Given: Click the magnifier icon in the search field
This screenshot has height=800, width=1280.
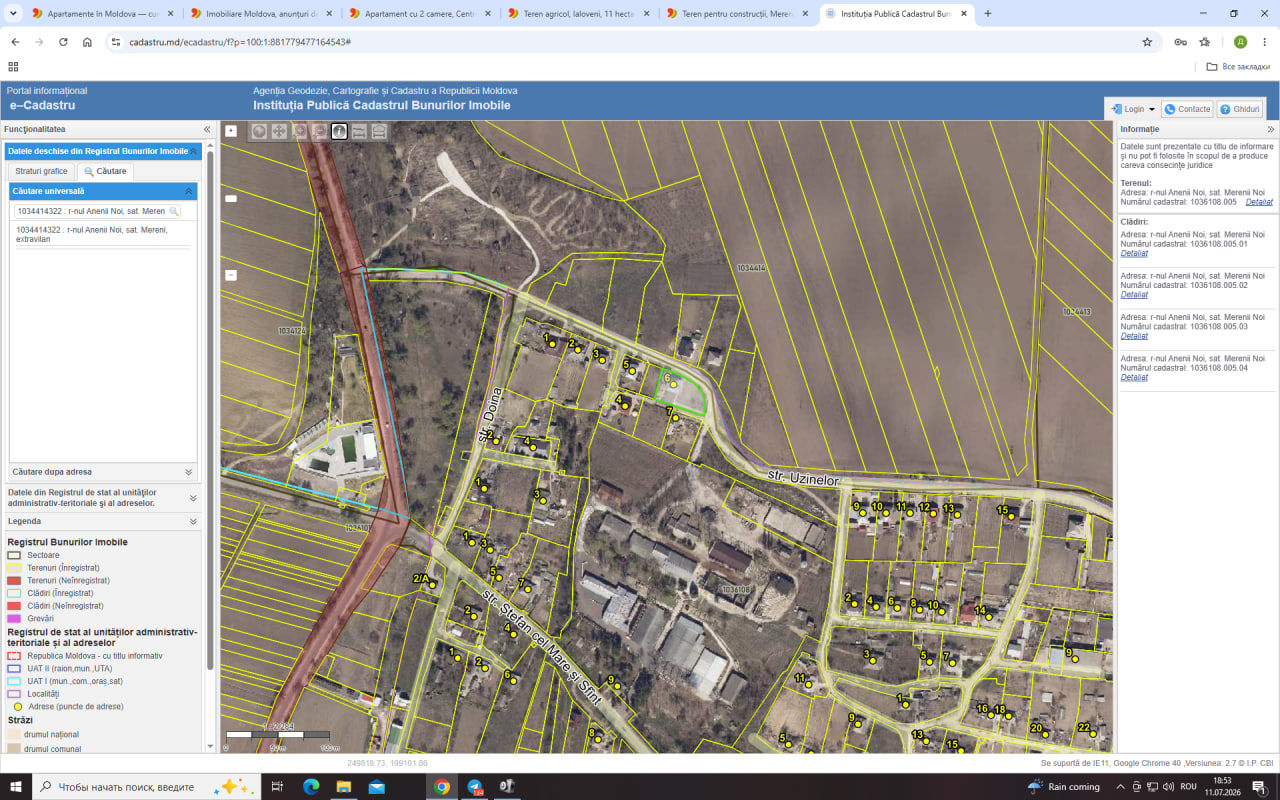Looking at the screenshot, I should [x=174, y=211].
